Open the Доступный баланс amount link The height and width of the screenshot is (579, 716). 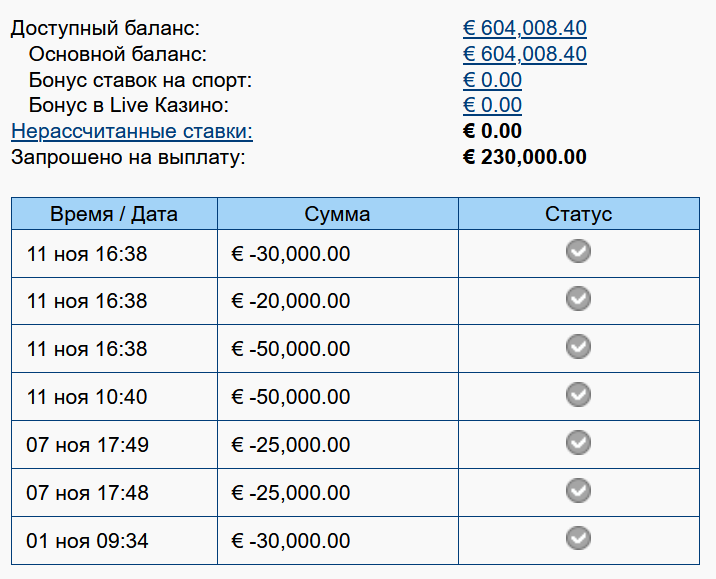click(524, 28)
